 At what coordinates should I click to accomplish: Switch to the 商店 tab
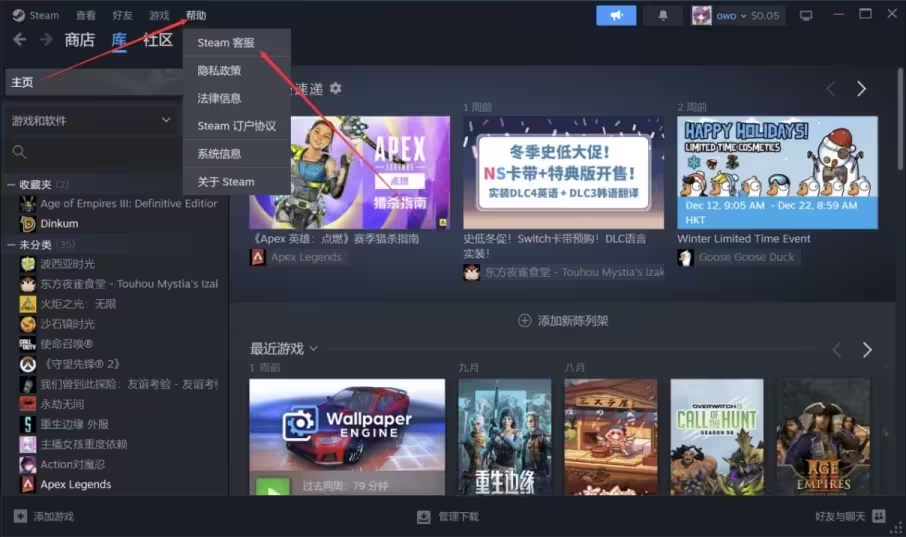80,39
